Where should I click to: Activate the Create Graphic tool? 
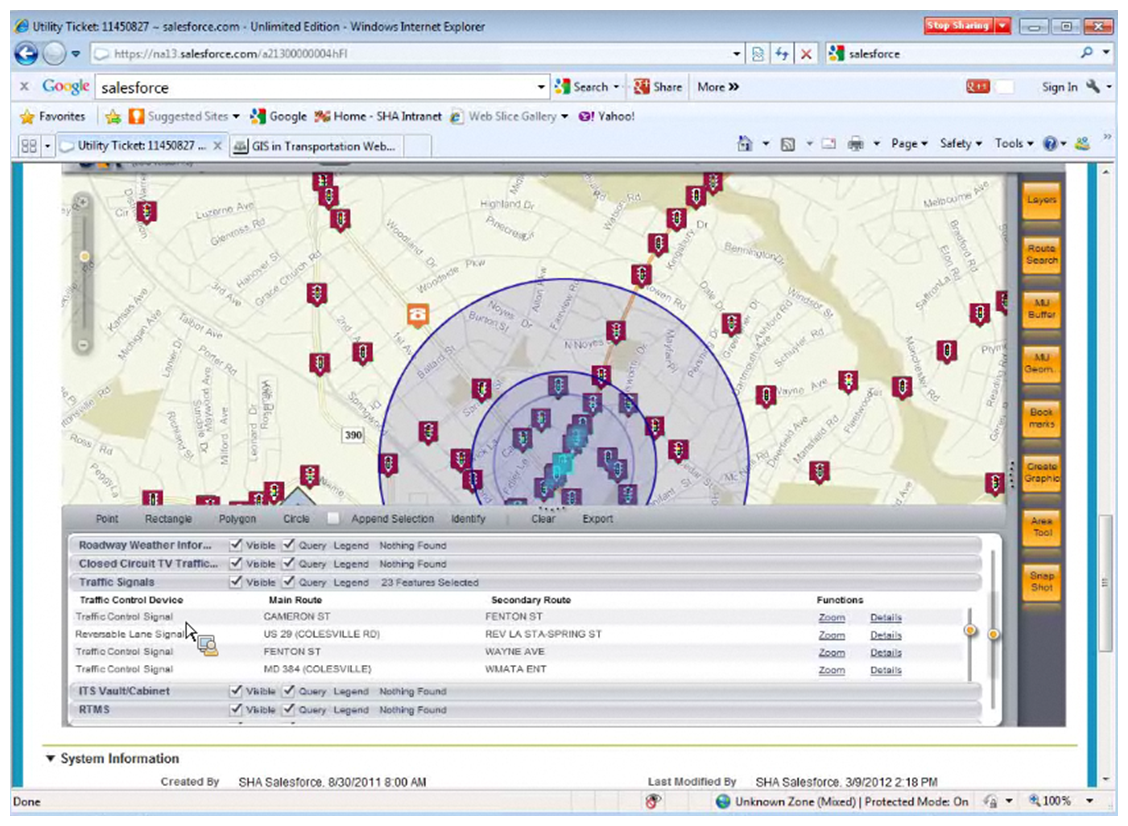(x=1041, y=473)
